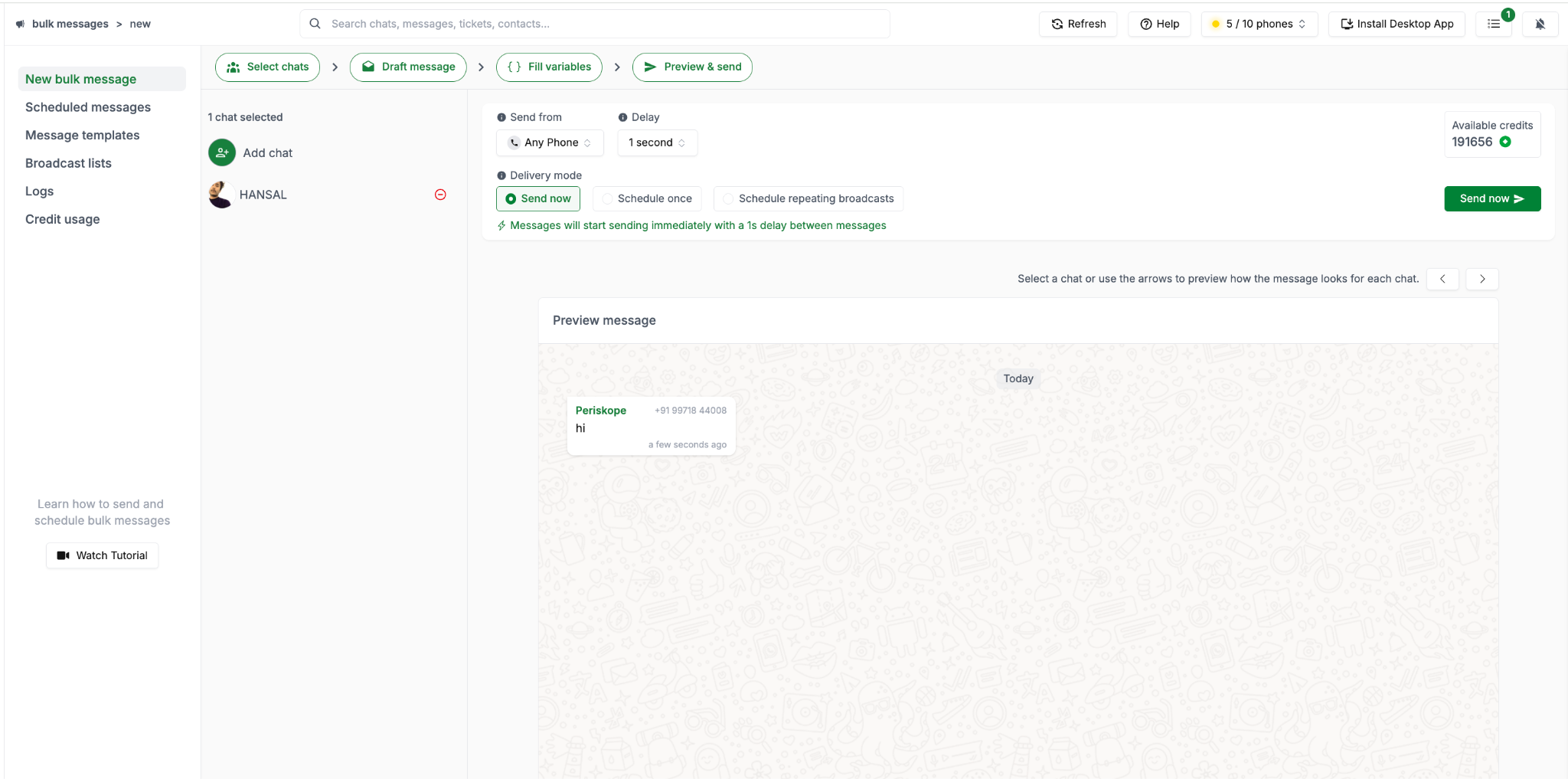Click the Refresh button

click(x=1078, y=24)
